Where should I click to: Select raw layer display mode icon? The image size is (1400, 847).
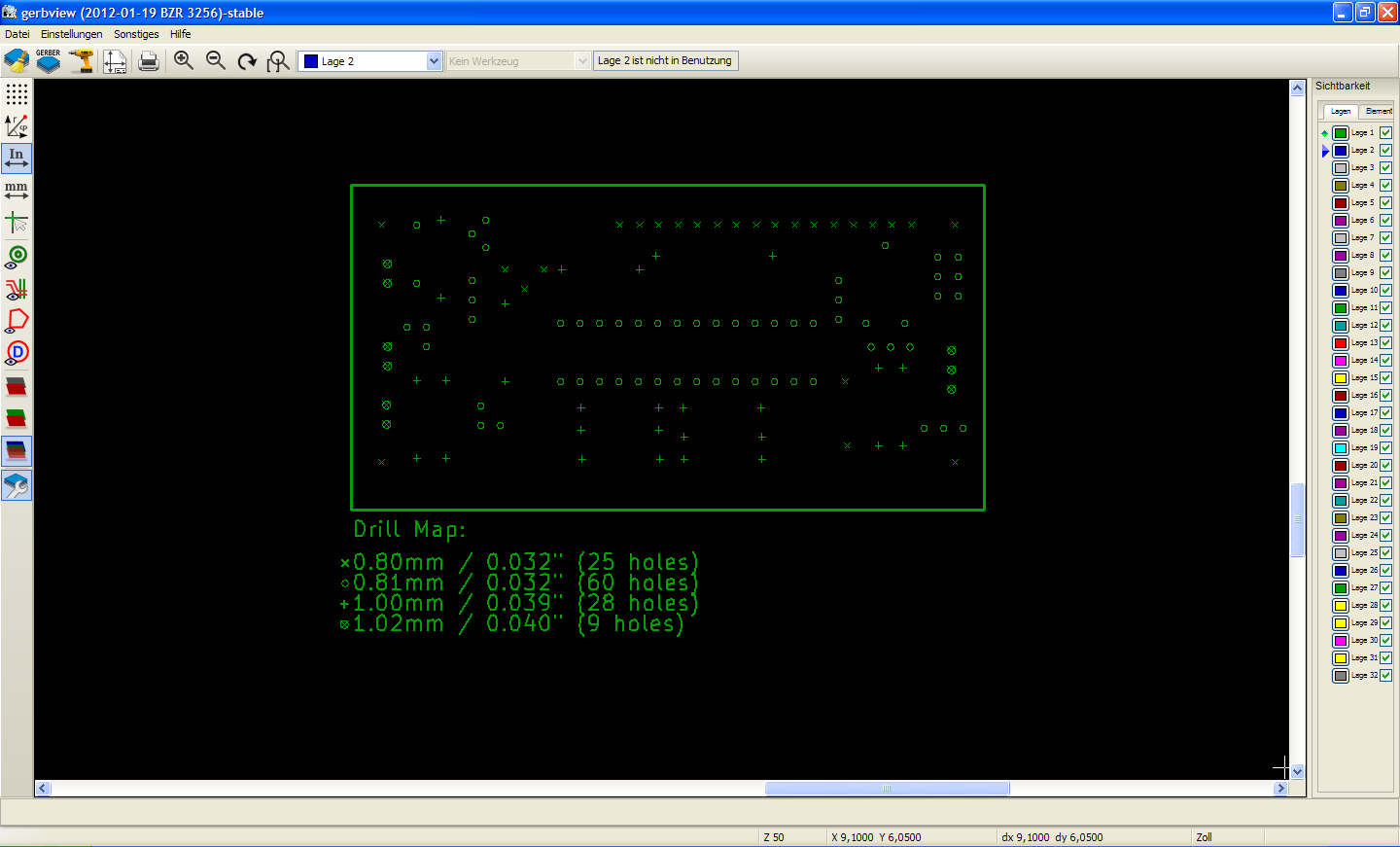pos(17,386)
